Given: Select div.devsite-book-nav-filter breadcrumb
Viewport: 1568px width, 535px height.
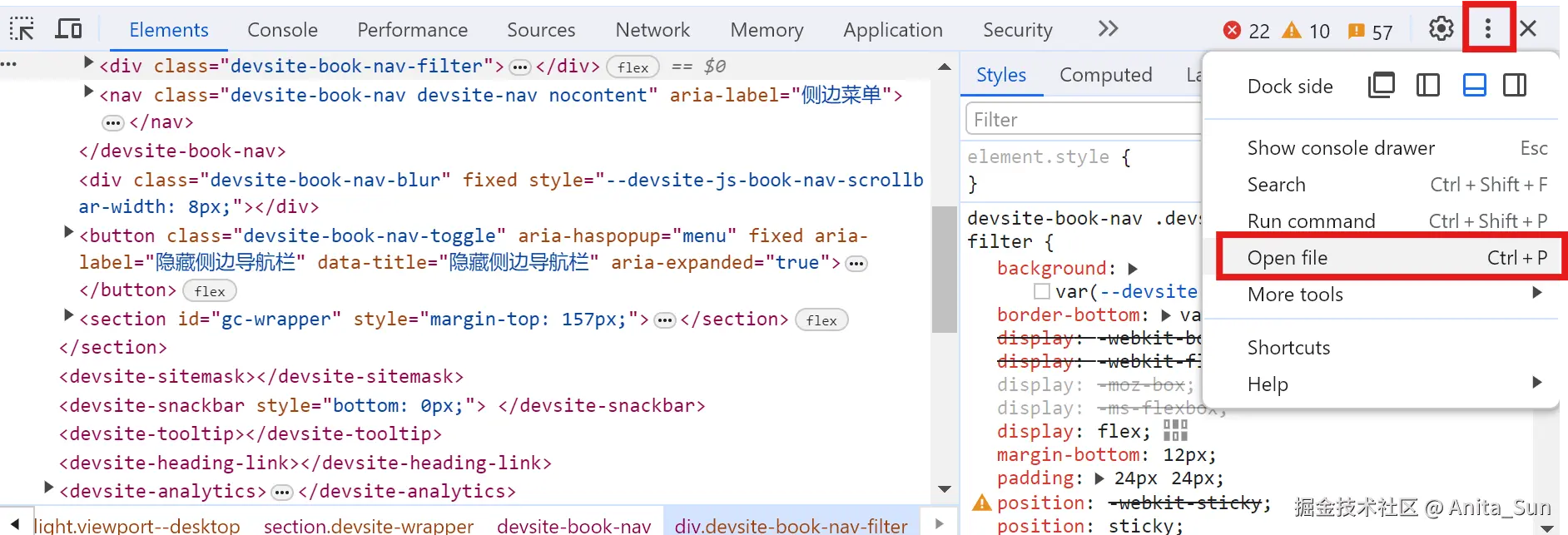Looking at the screenshot, I should click(x=791, y=524).
